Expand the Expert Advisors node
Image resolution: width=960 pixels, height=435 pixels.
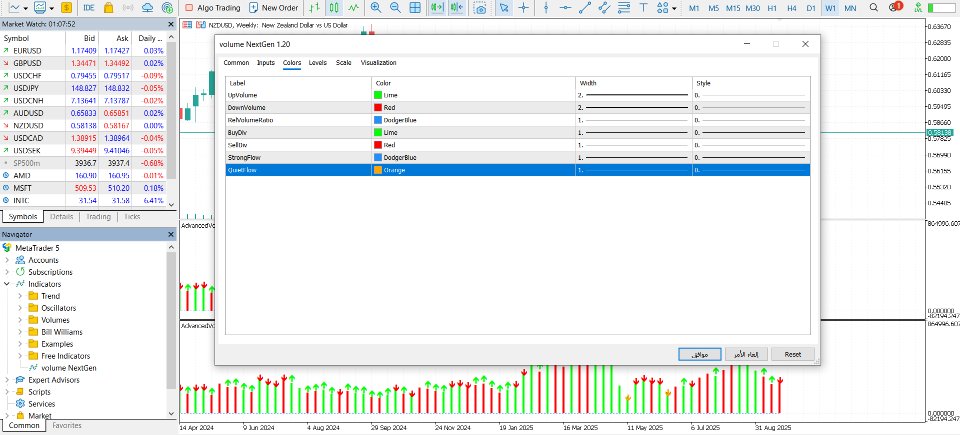(7, 380)
